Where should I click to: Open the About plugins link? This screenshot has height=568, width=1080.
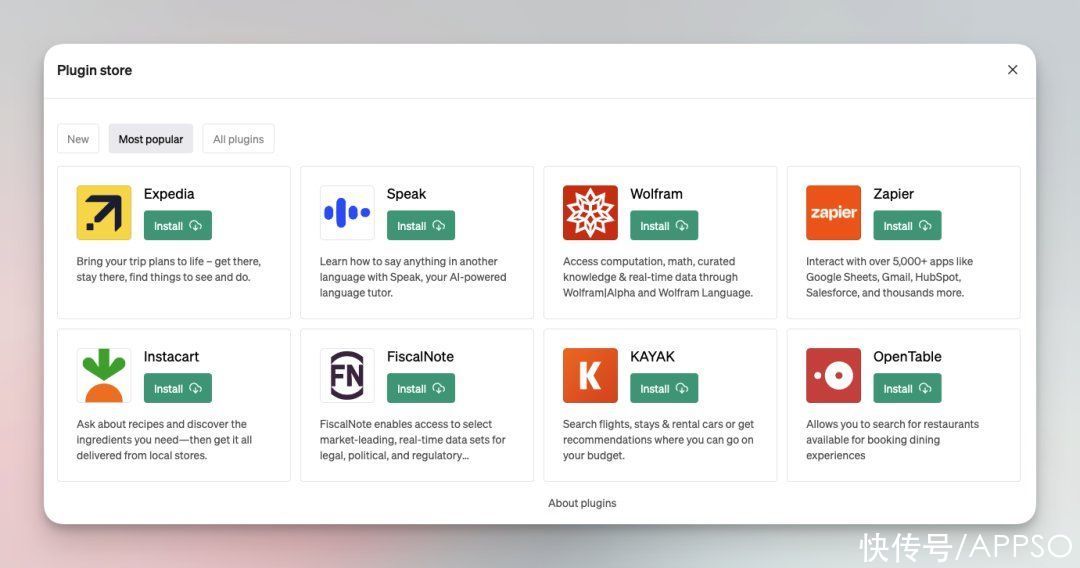click(582, 503)
